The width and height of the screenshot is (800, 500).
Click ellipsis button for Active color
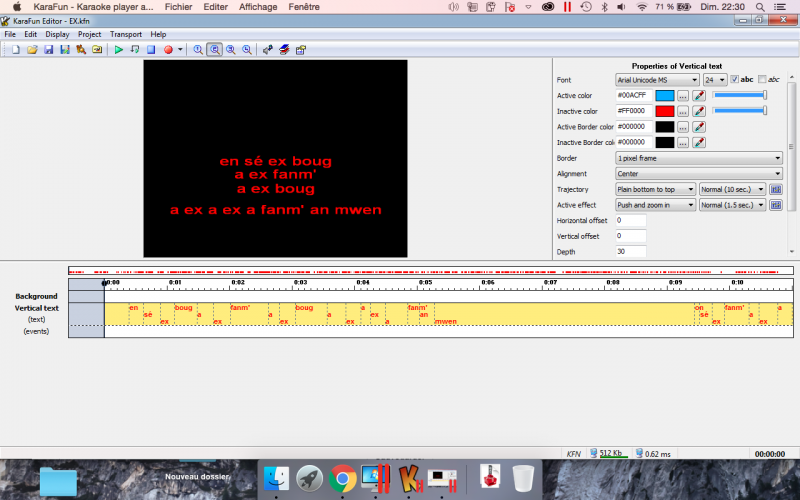click(x=683, y=95)
